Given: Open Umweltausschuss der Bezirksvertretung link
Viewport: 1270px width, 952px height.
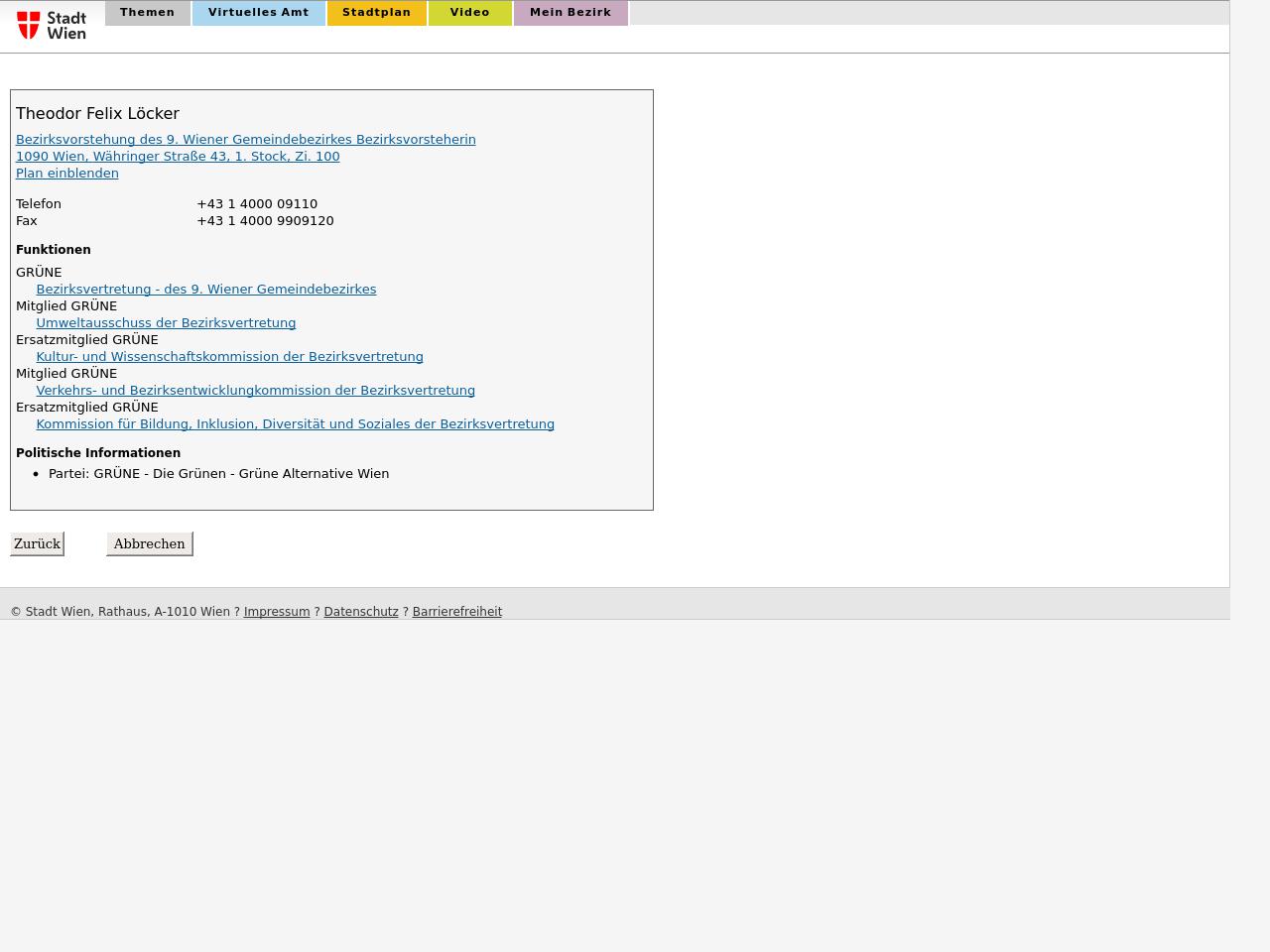Looking at the screenshot, I should 166,323.
